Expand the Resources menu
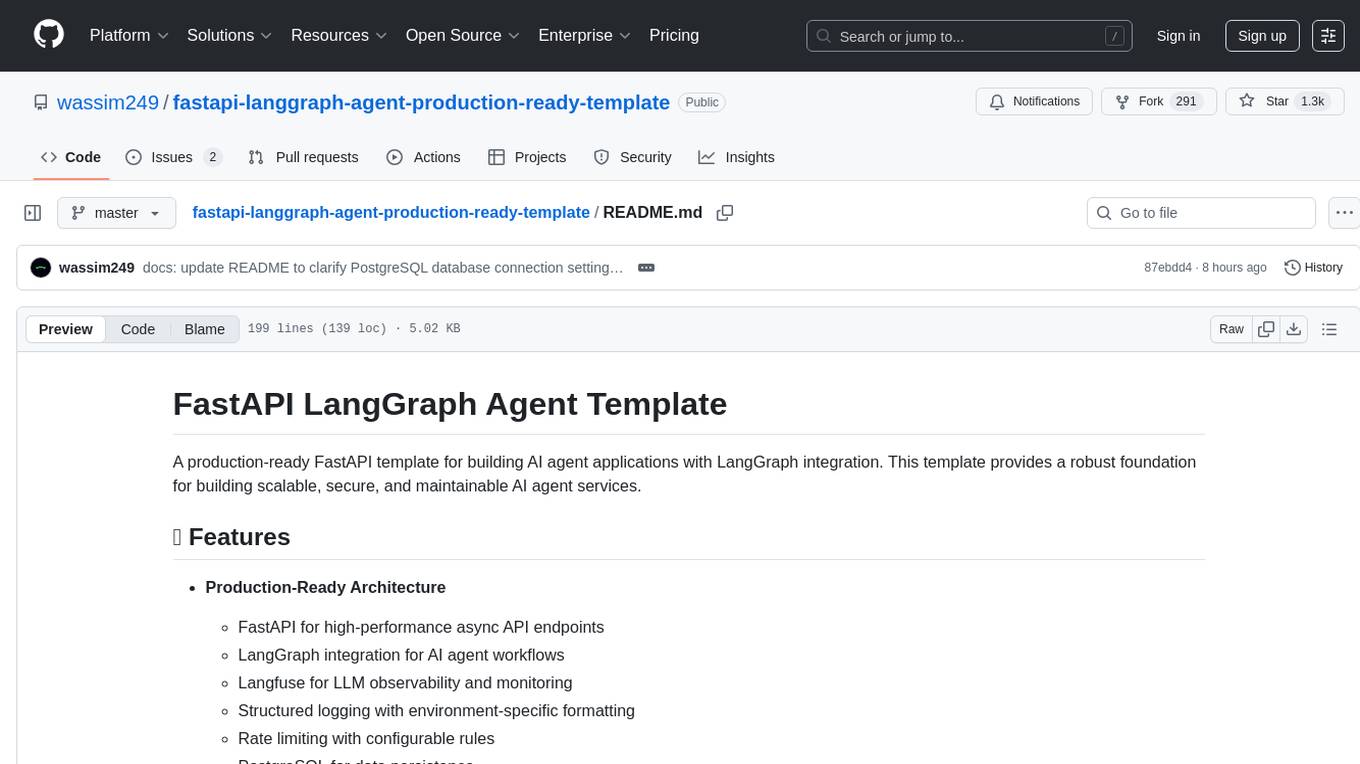1360x764 pixels. coord(339,35)
